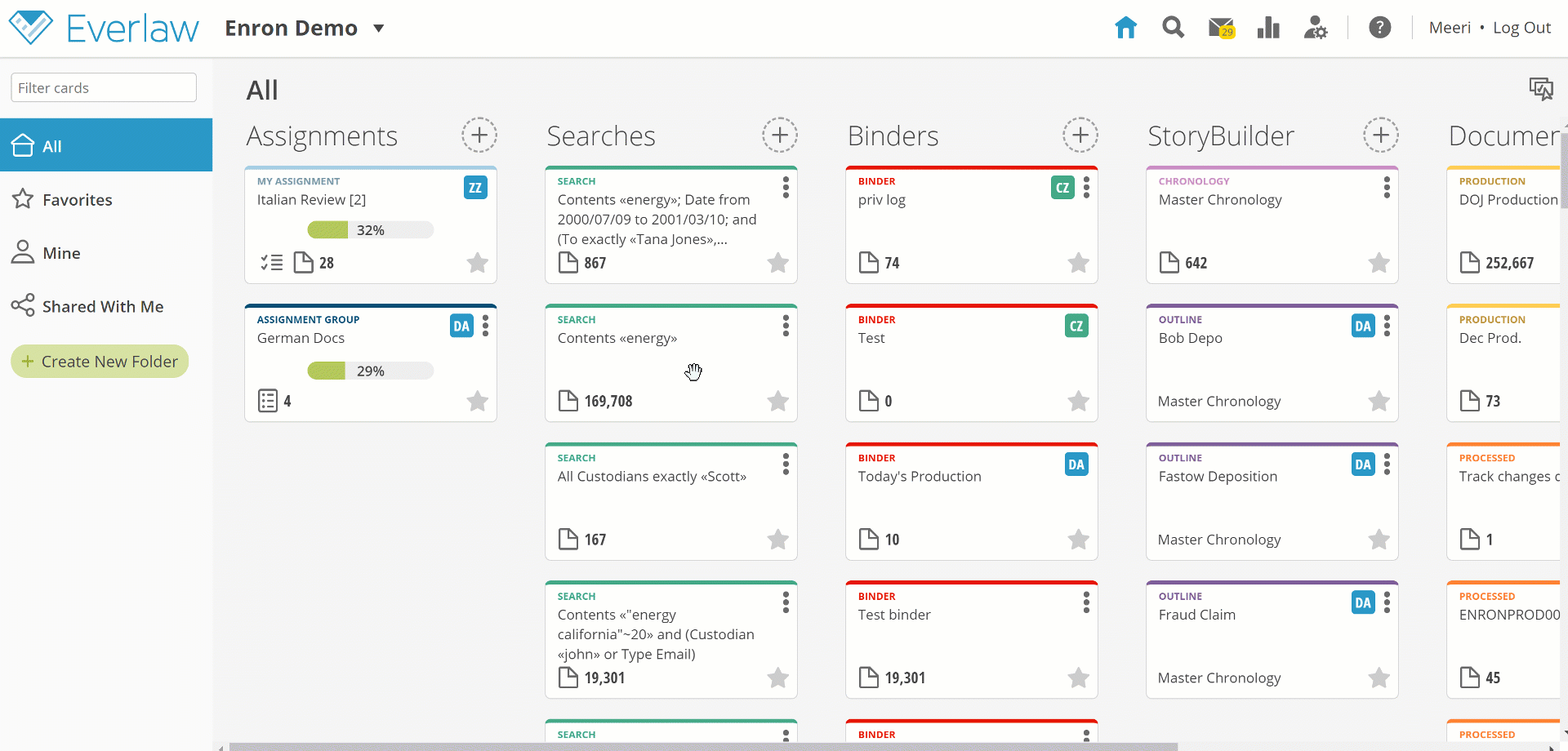Expand options for Fastow Deposition outline
The height and width of the screenshot is (751, 1568).
pyautogui.click(x=1387, y=464)
